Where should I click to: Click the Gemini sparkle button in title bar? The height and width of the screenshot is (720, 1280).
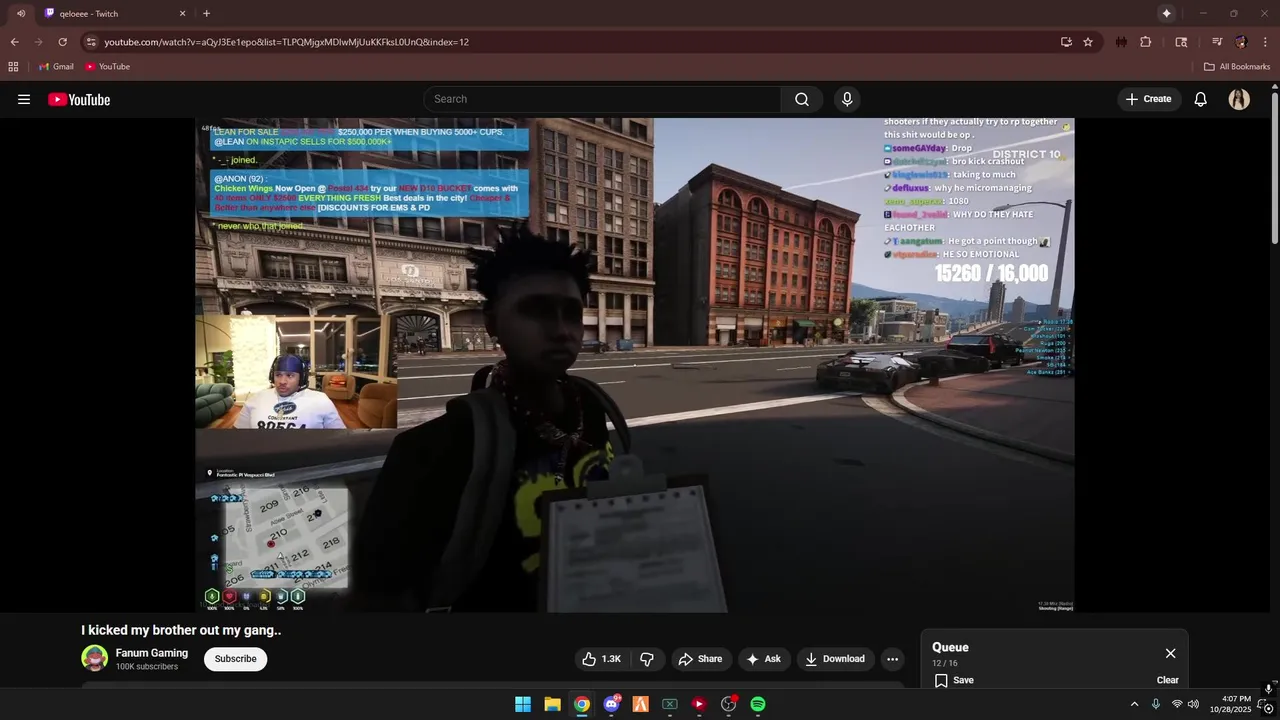[1166, 13]
